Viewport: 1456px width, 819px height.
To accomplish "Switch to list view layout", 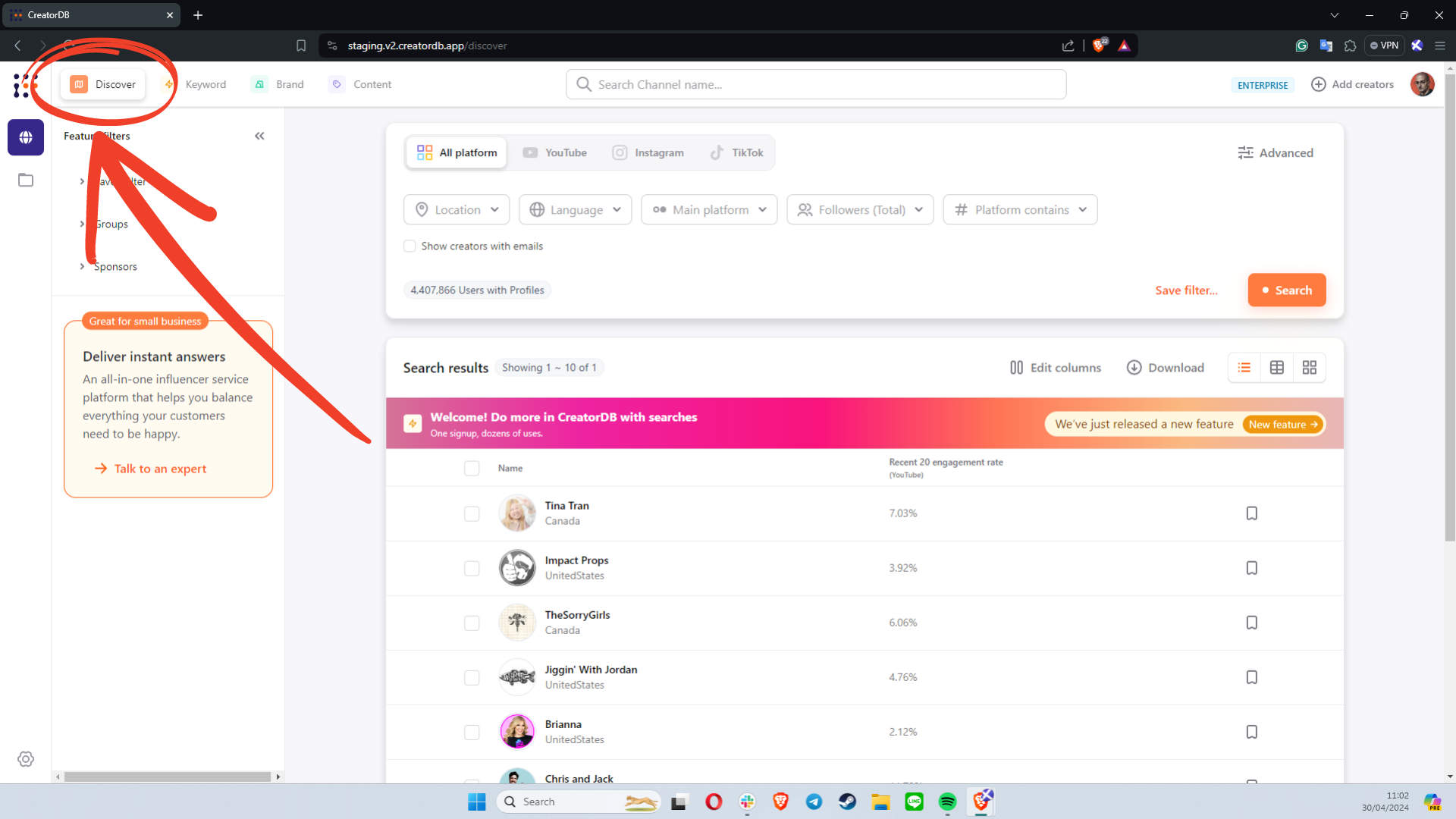I will pos(1244,368).
